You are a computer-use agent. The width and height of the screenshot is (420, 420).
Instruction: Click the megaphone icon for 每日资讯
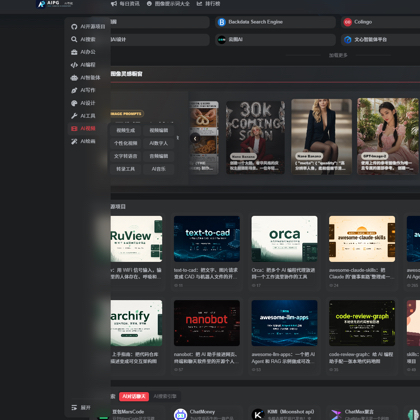[114, 4]
